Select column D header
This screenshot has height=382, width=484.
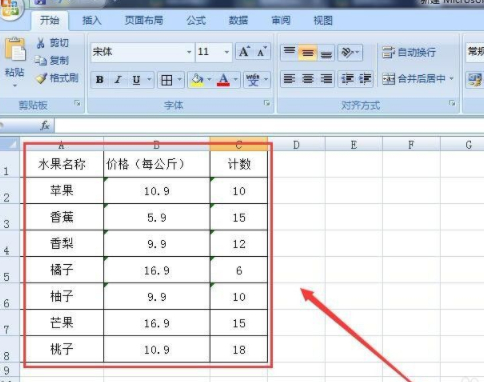tap(296, 145)
